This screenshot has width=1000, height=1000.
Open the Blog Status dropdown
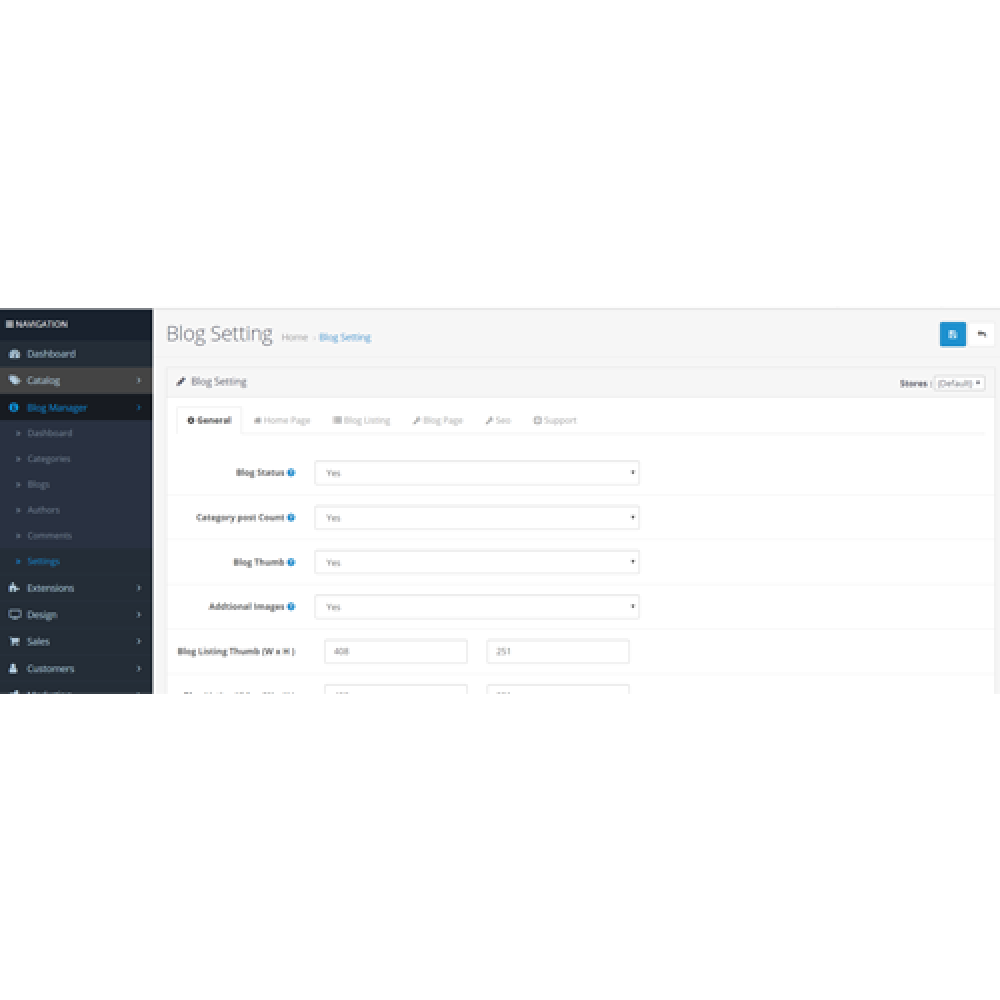click(477, 472)
